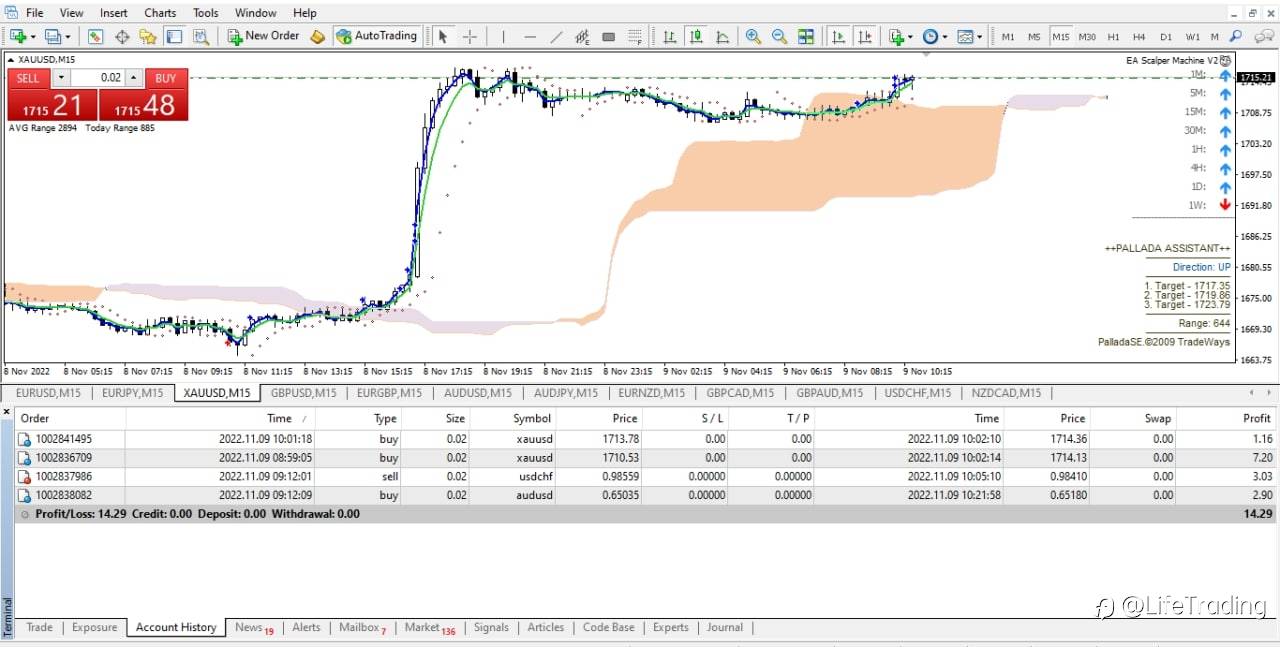
Task: Open the volume dropdown arrow by SELL
Action: click(x=61, y=78)
